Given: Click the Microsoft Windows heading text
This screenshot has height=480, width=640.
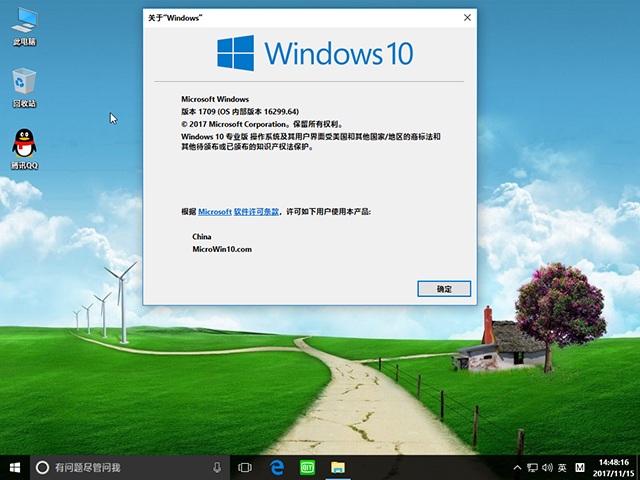Looking at the screenshot, I should point(215,99).
